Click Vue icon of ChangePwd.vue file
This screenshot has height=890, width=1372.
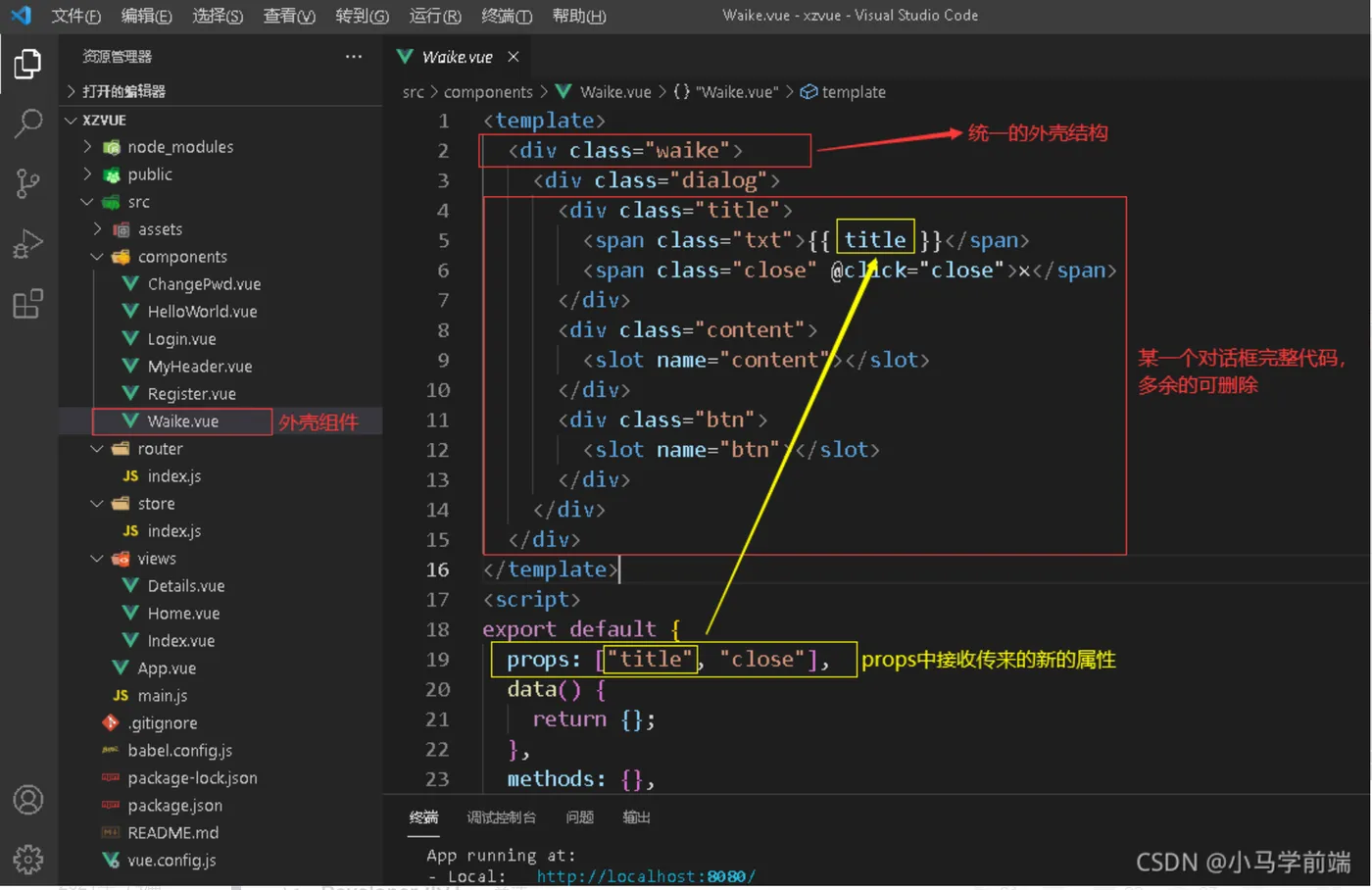point(129,283)
